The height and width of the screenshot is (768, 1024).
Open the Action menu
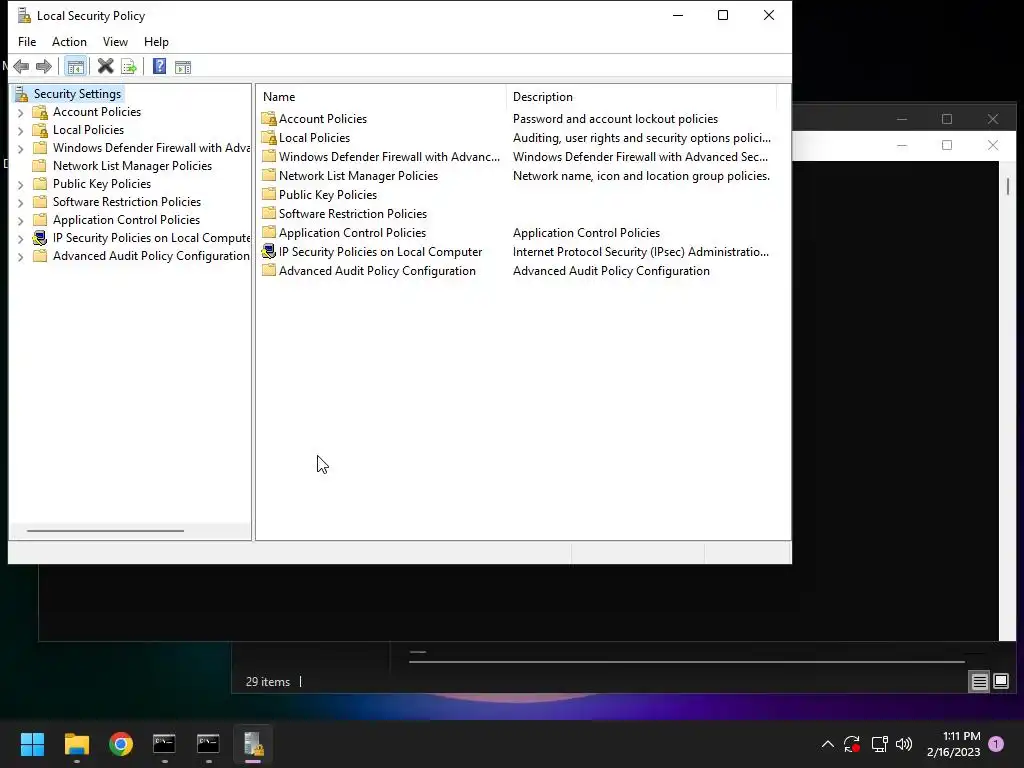click(69, 42)
